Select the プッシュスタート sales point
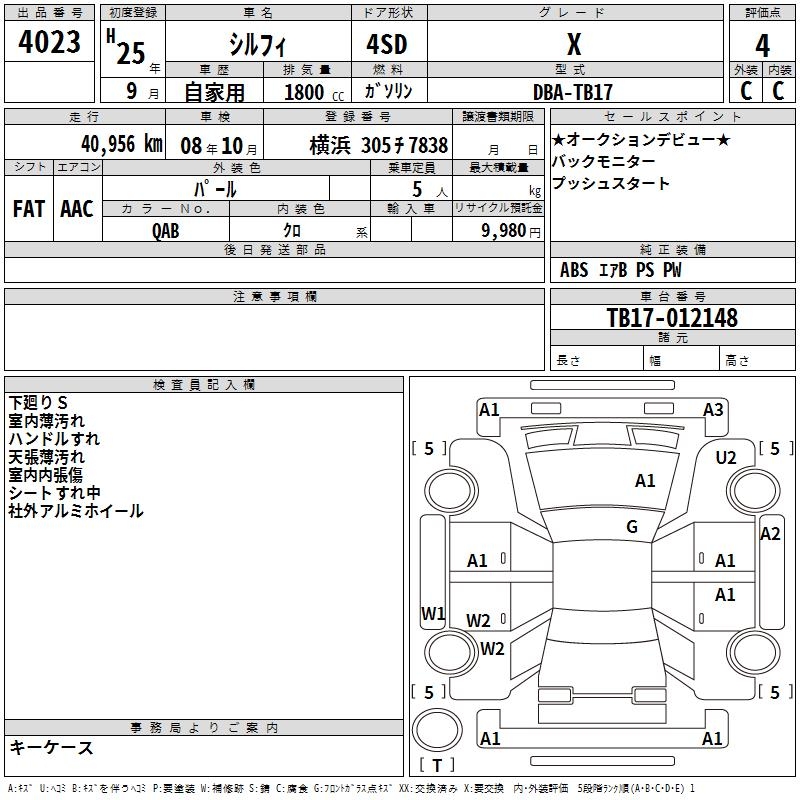Viewport: 800px width, 800px height. coord(611,183)
